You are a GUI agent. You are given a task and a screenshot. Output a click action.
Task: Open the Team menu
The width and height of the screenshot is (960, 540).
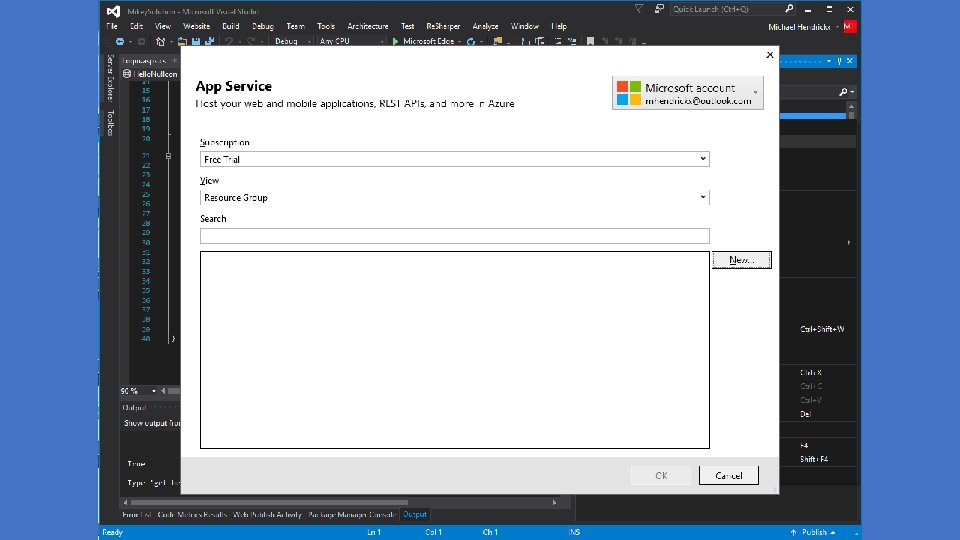point(296,26)
